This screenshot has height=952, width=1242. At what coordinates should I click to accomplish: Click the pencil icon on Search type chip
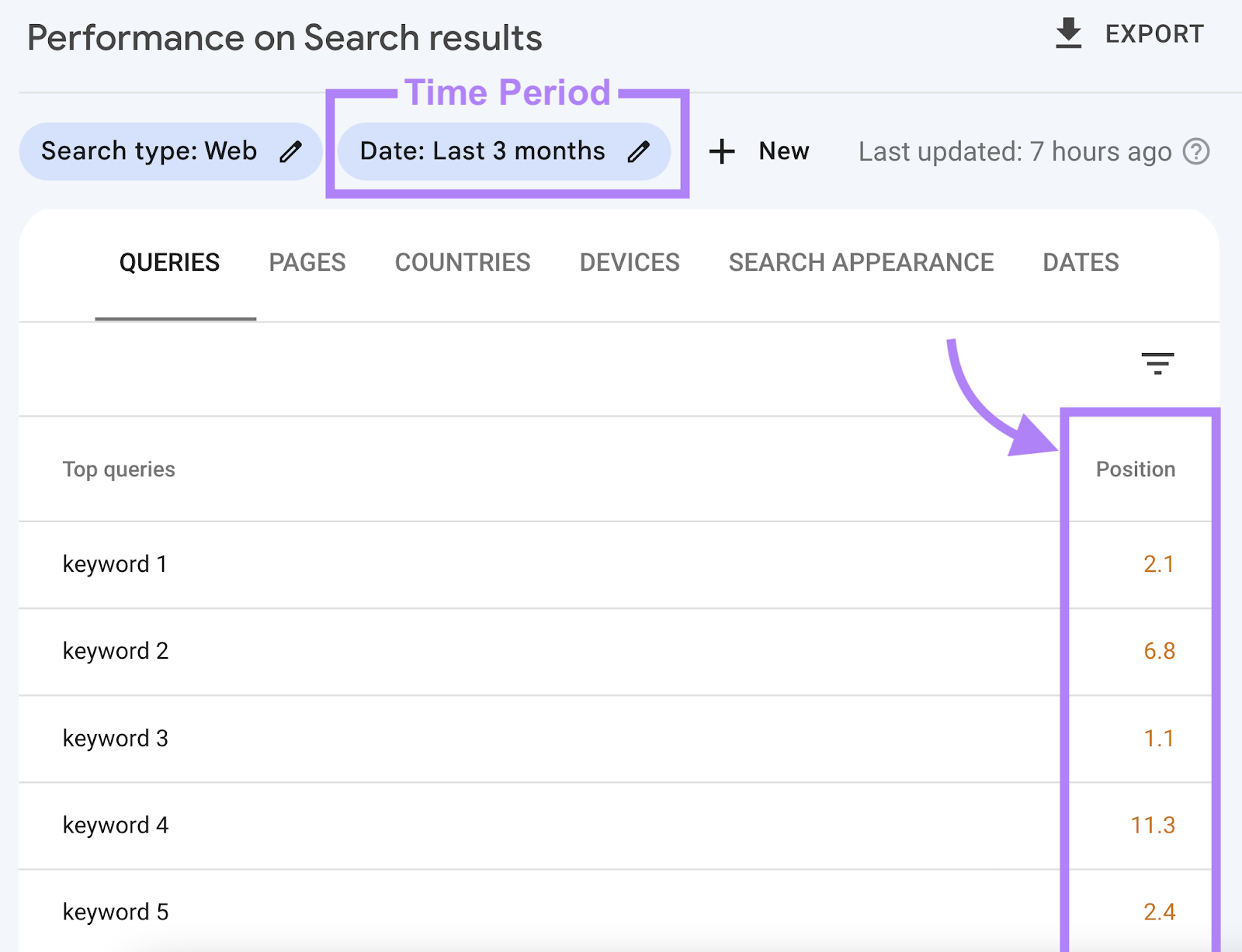pyautogui.click(x=290, y=151)
